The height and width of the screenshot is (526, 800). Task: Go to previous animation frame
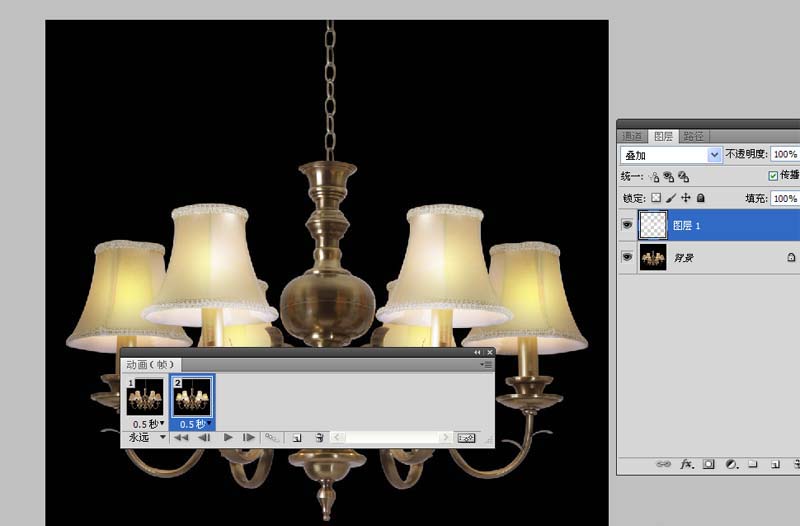204,438
